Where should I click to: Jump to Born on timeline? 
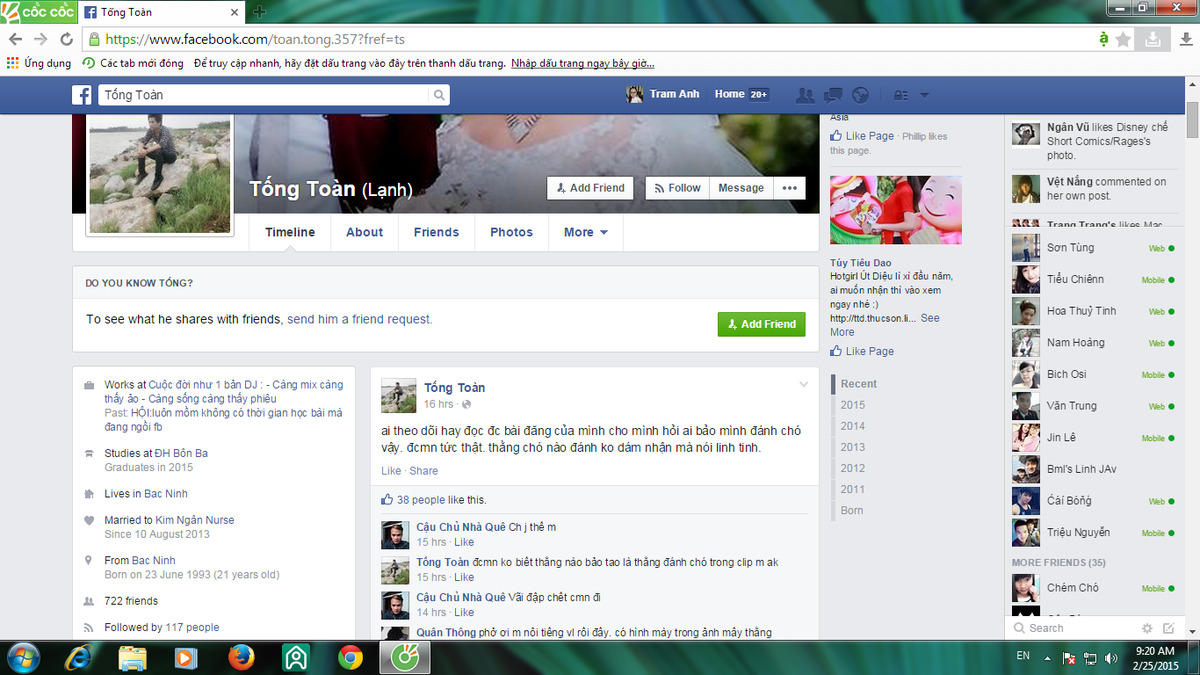click(x=852, y=510)
